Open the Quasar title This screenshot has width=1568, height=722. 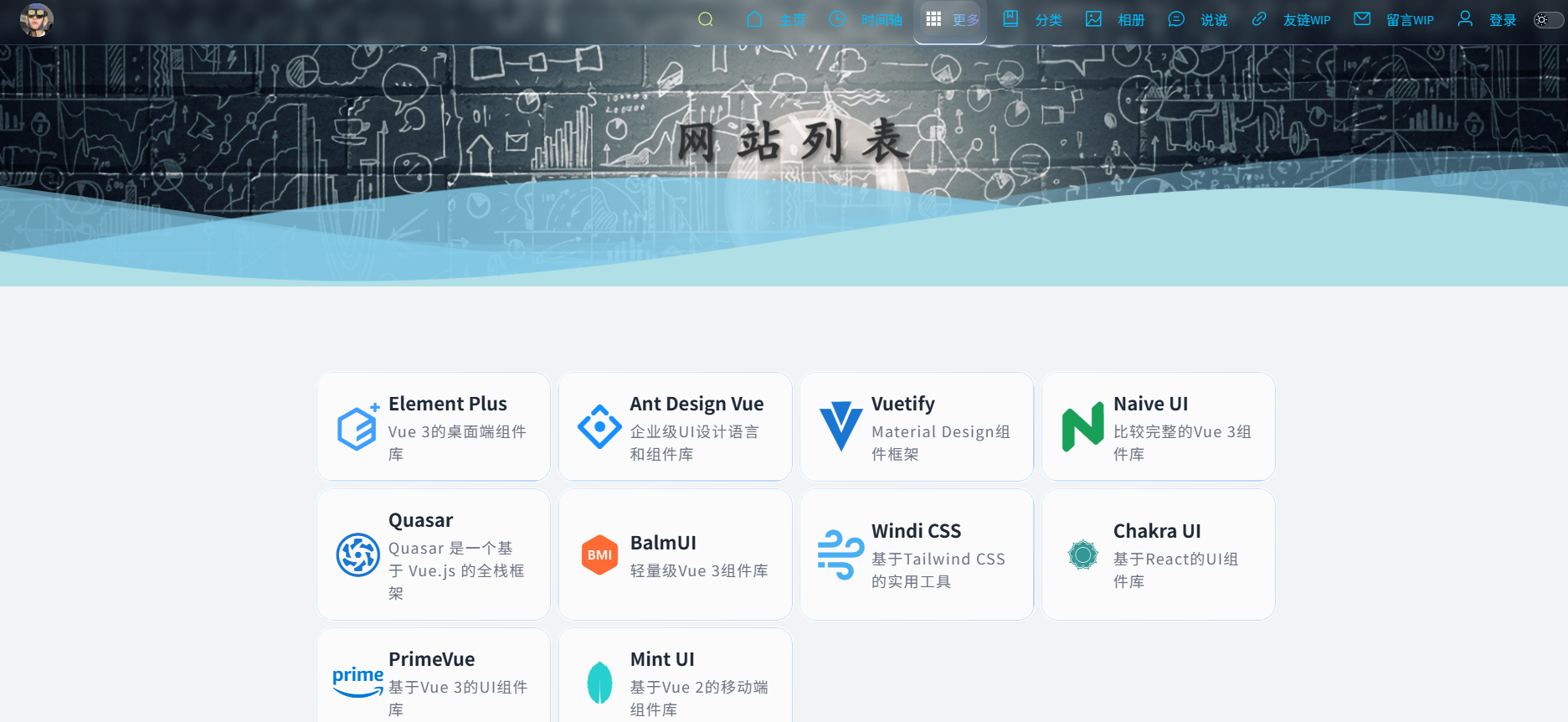[x=420, y=520]
